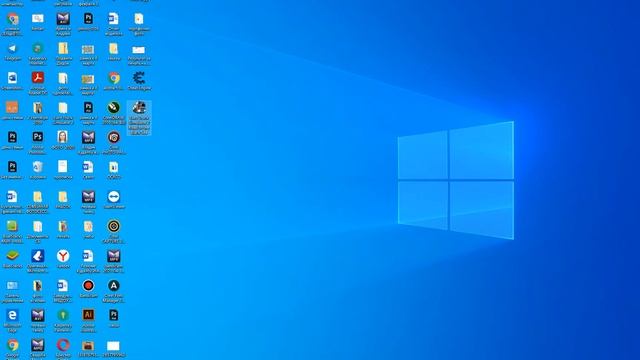Open the Telegram desktop shortcut

pyautogui.click(x=13, y=49)
